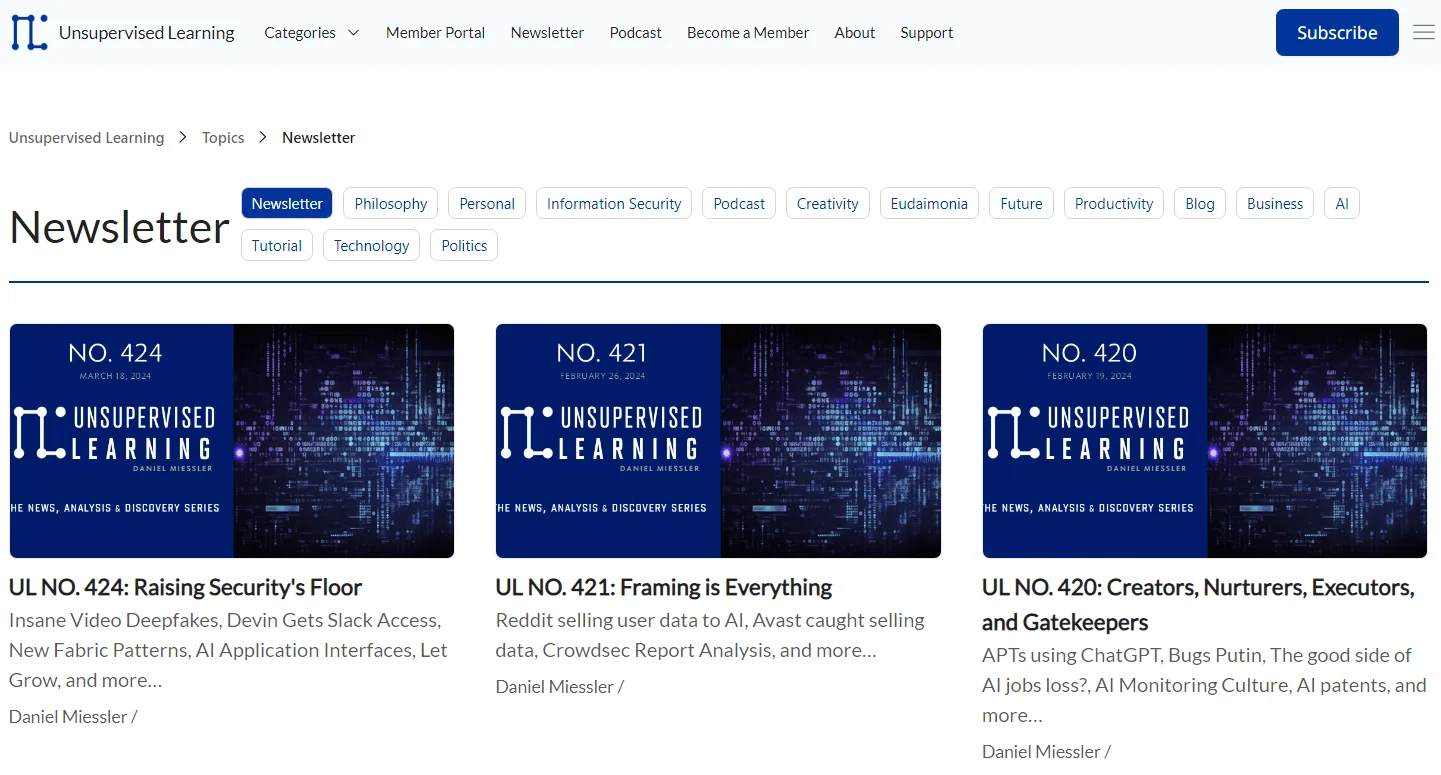Choose the Personal topic tag

pos(487,203)
